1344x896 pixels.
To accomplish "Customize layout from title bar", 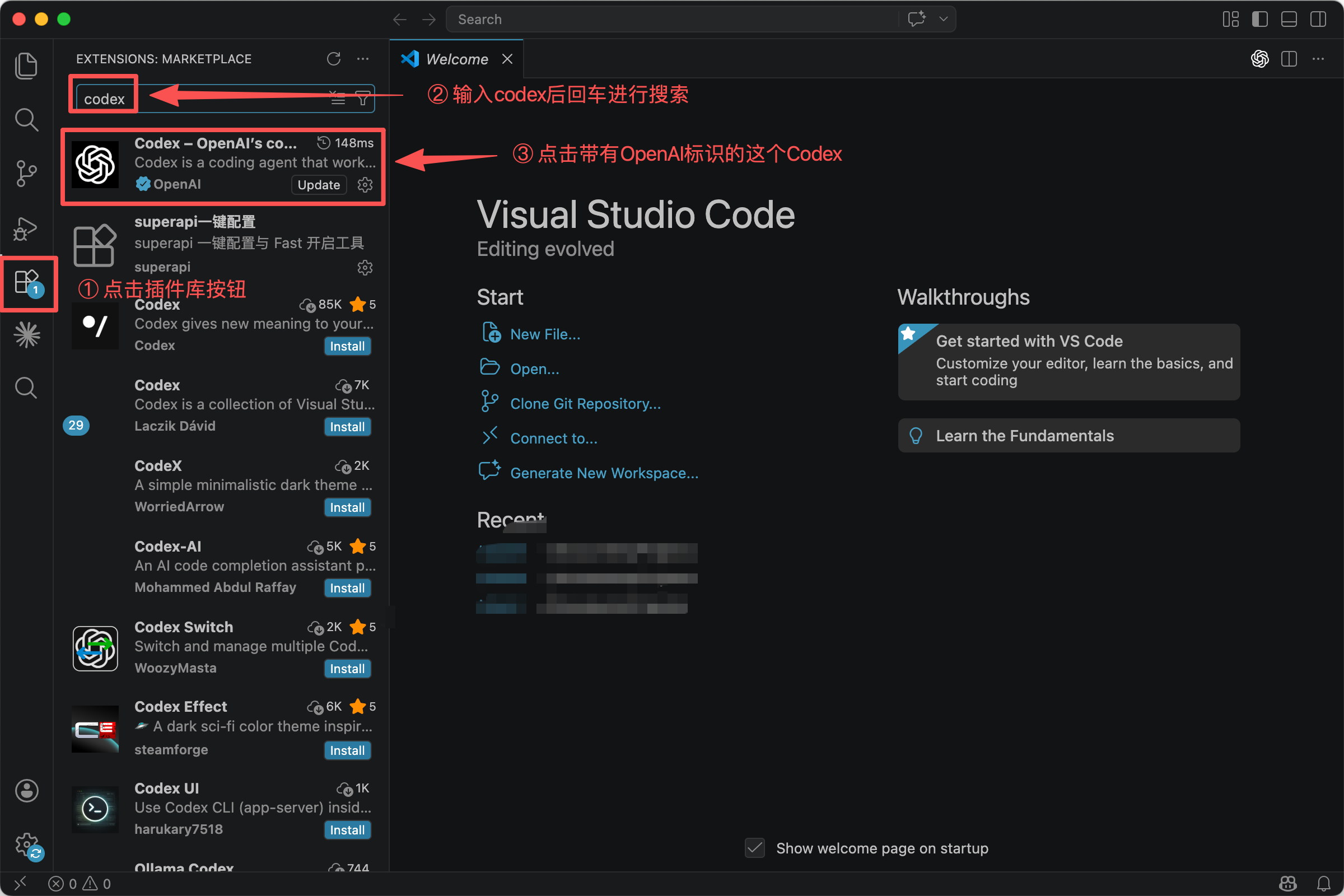I will 1231,20.
